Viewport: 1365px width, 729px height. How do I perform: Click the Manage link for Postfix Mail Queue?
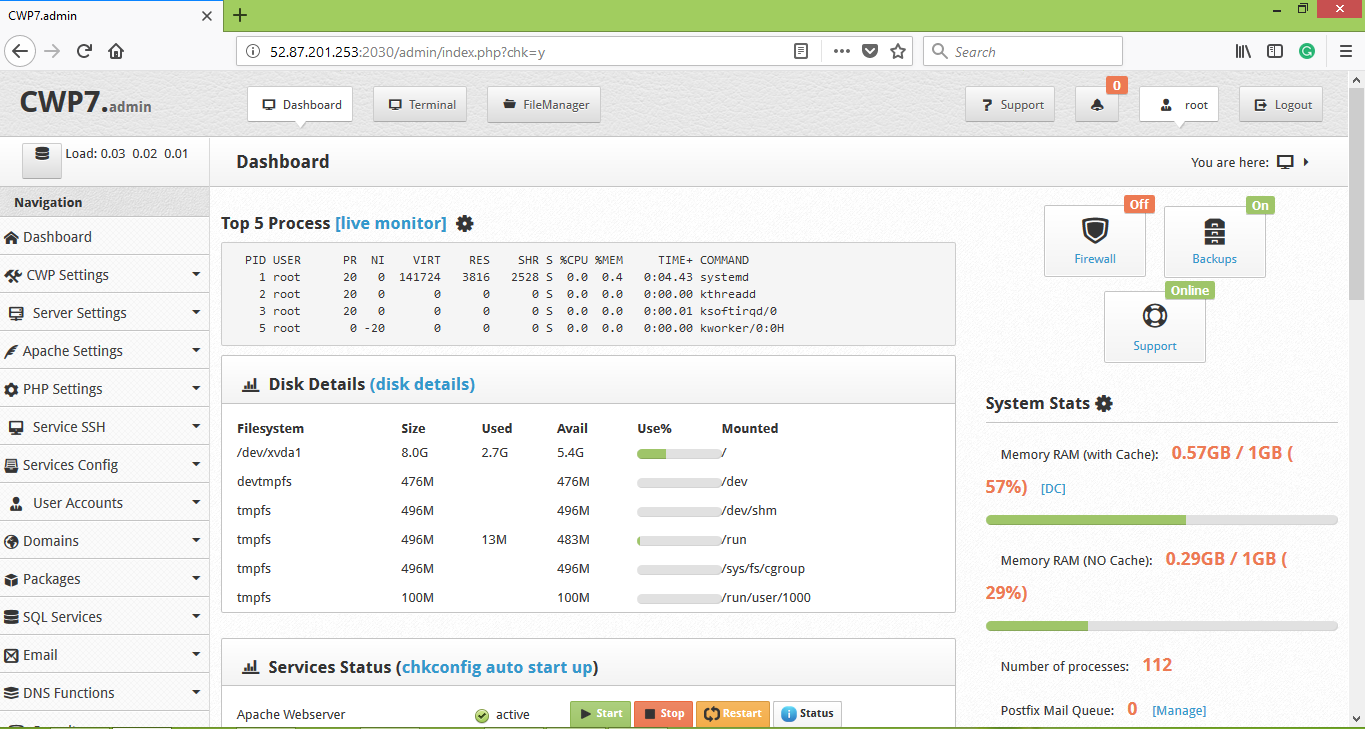pyautogui.click(x=1179, y=711)
